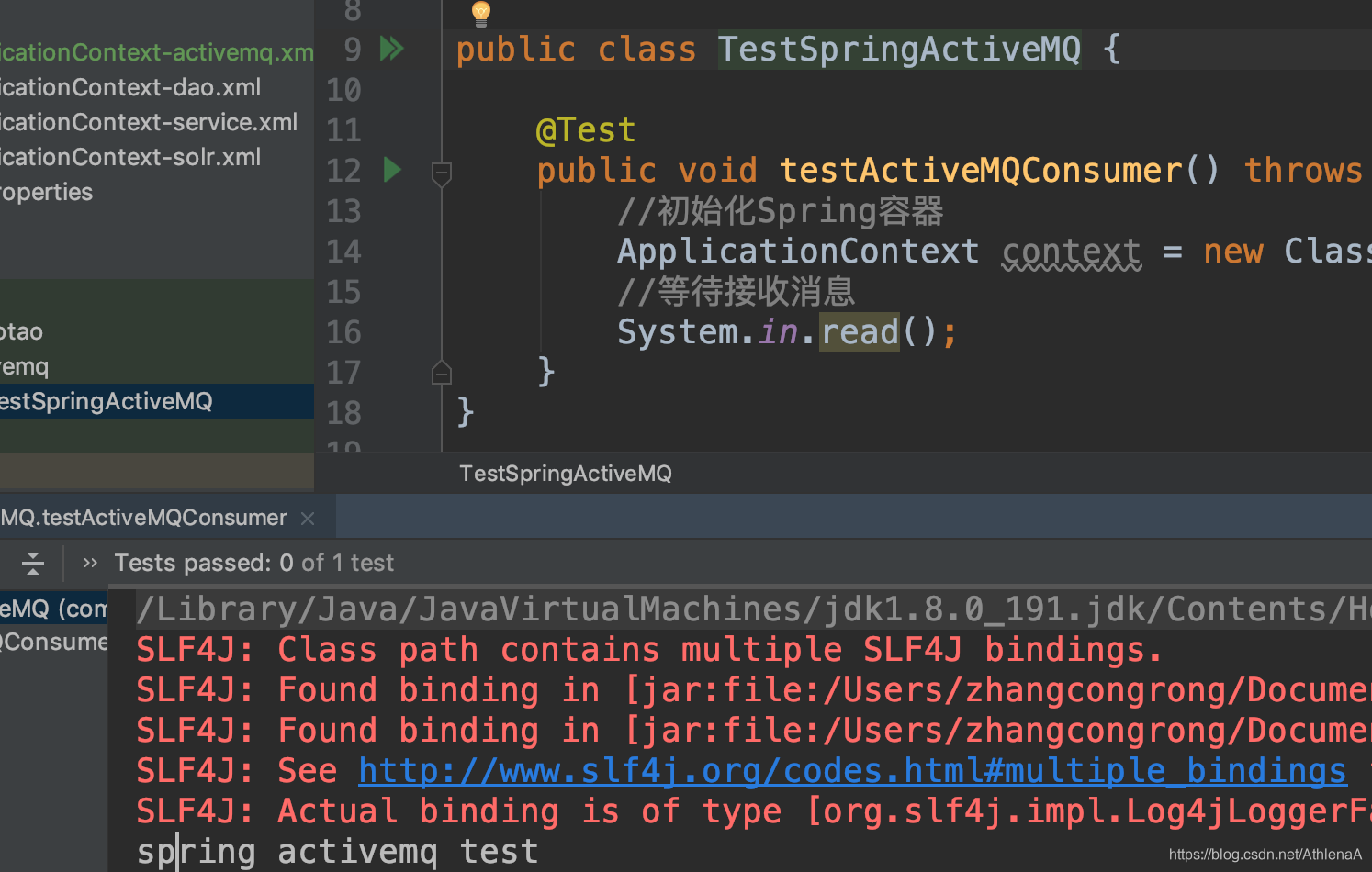Click line number 14 in the gutter

pyautogui.click(x=344, y=252)
